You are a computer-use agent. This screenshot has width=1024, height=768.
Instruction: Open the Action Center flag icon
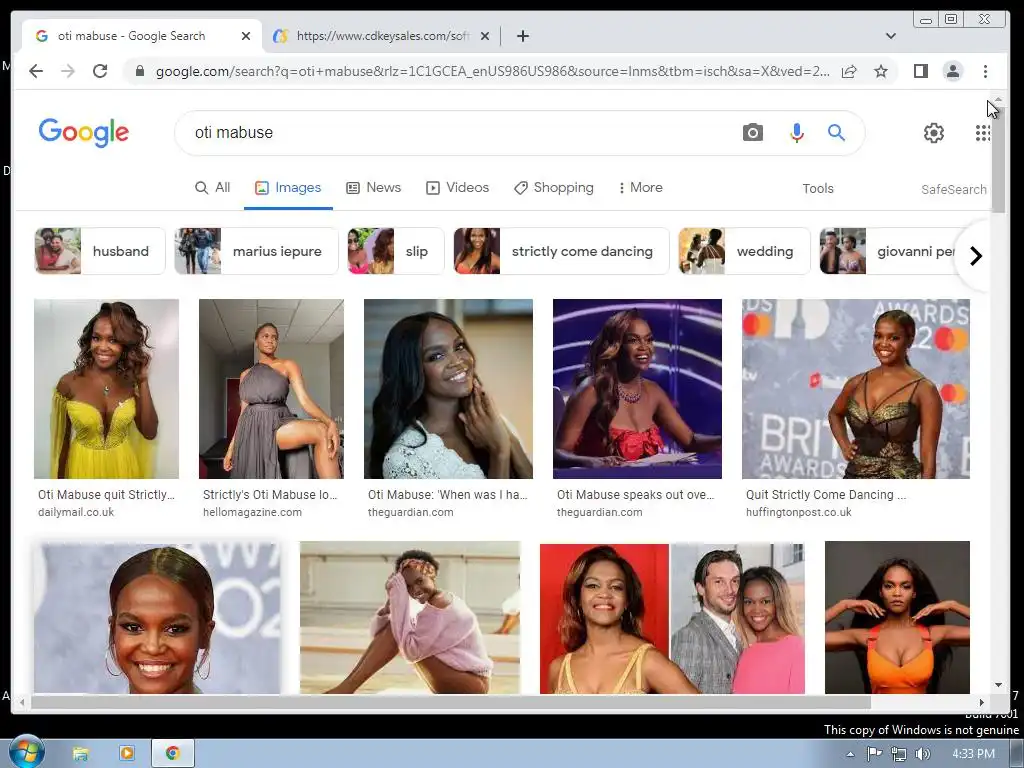[874, 754]
